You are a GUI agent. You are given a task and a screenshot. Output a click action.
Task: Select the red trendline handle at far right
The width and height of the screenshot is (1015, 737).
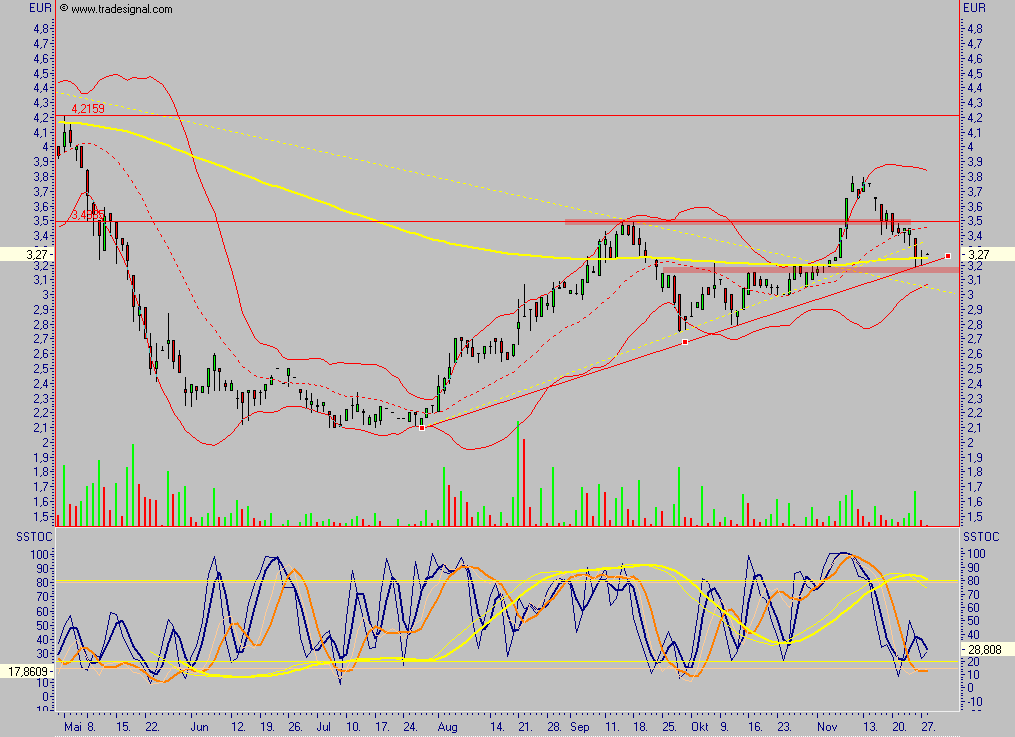coord(947,256)
